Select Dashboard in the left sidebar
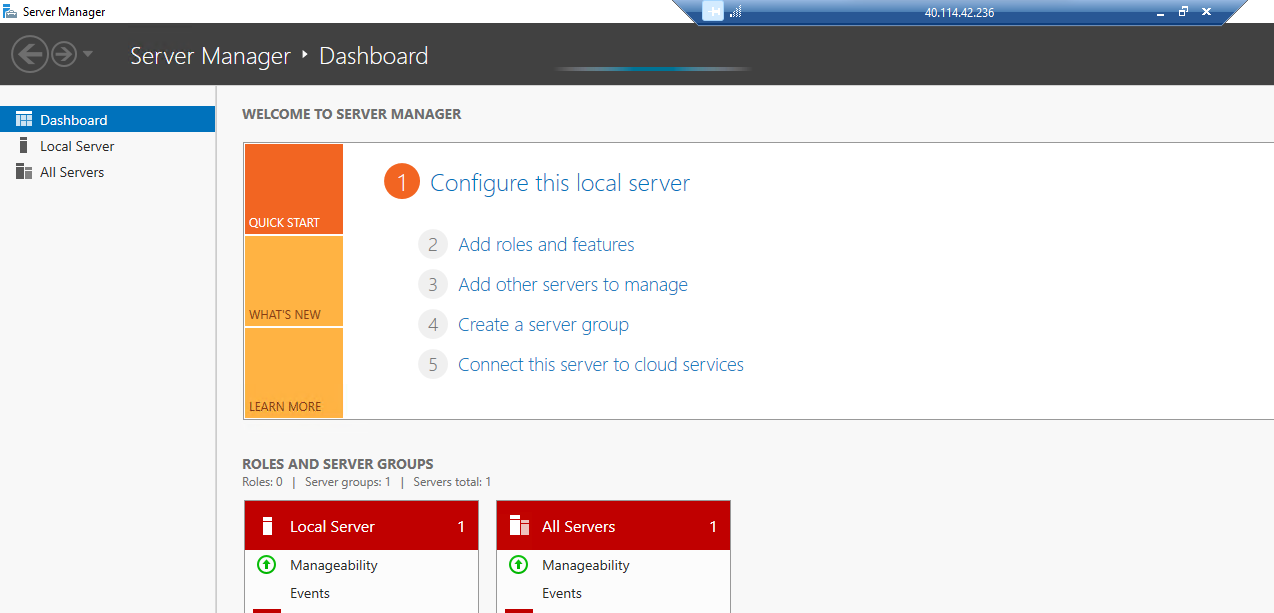The width and height of the screenshot is (1274, 613). click(73, 120)
